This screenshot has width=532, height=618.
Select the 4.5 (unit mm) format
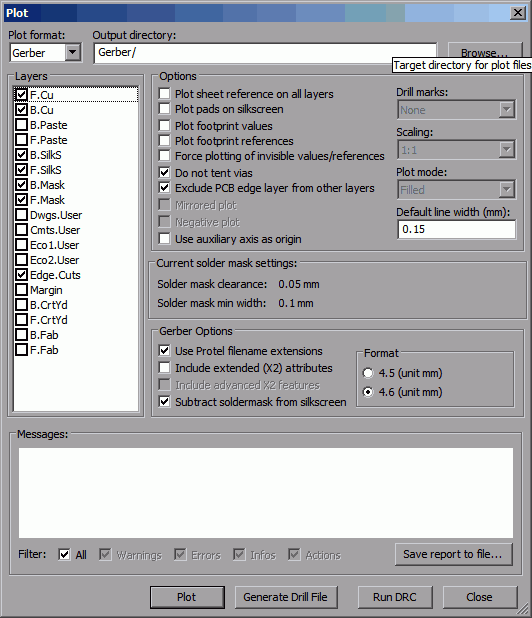click(x=368, y=373)
